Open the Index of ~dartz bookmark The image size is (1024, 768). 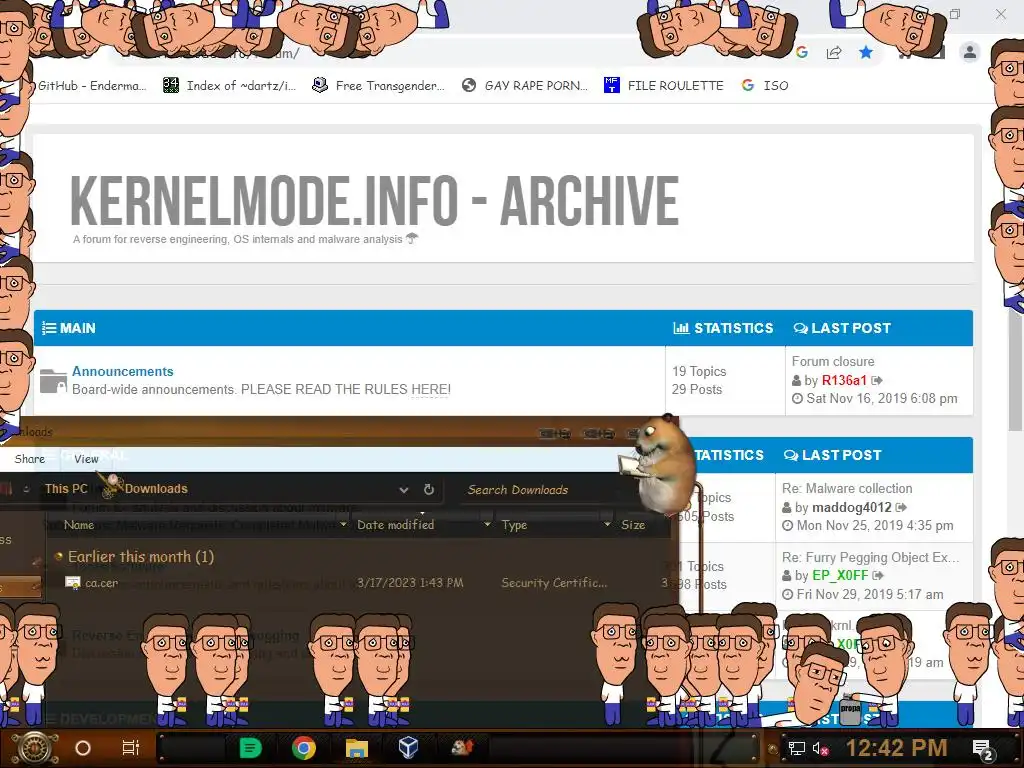click(230, 86)
